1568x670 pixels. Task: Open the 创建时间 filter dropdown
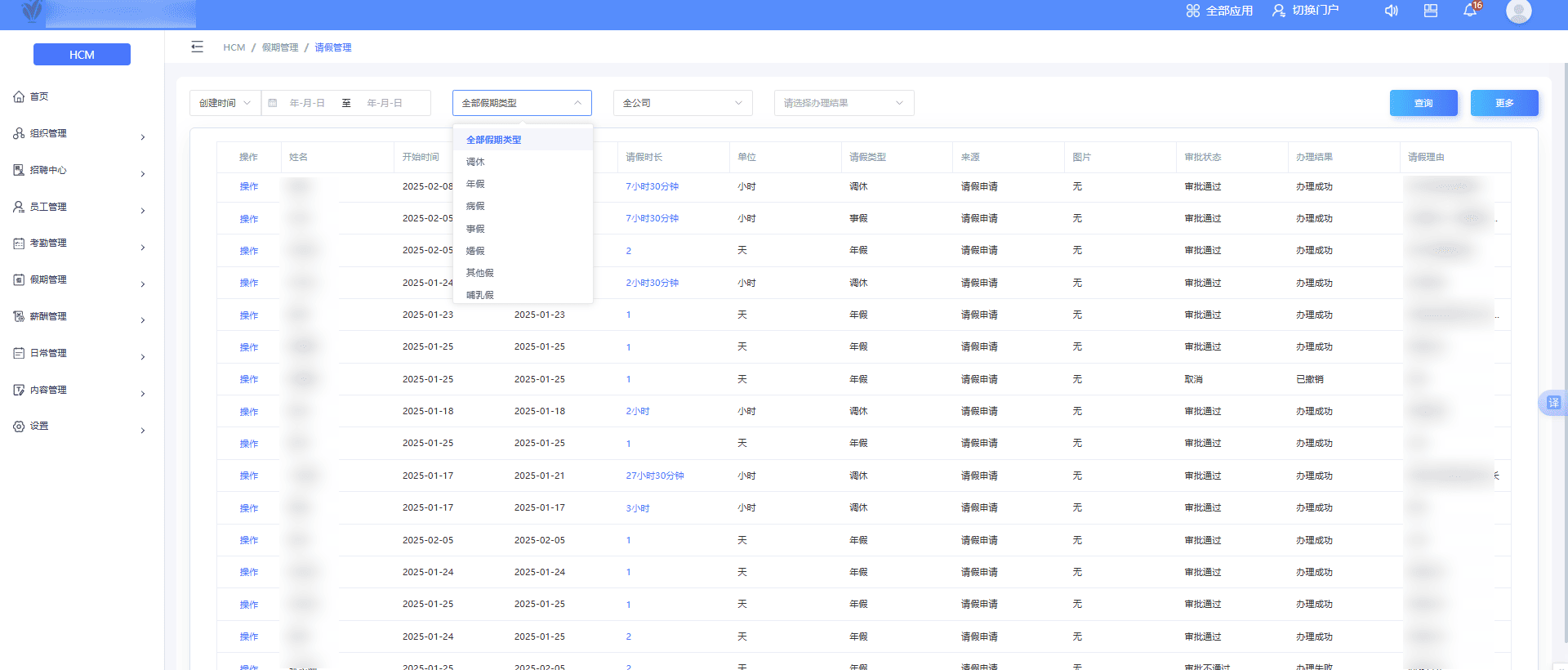(x=225, y=103)
